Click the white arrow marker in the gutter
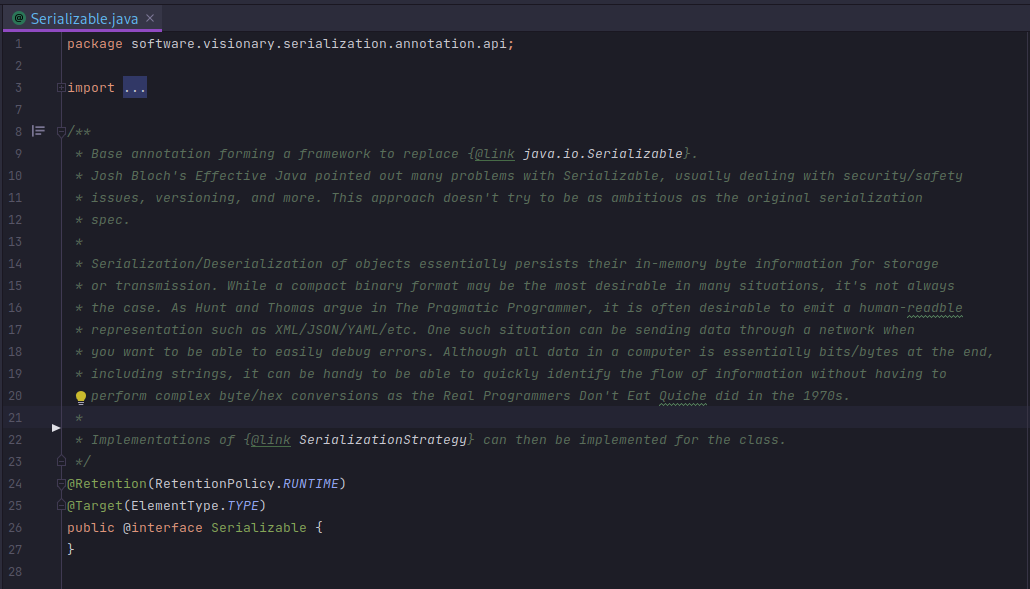 [56, 428]
